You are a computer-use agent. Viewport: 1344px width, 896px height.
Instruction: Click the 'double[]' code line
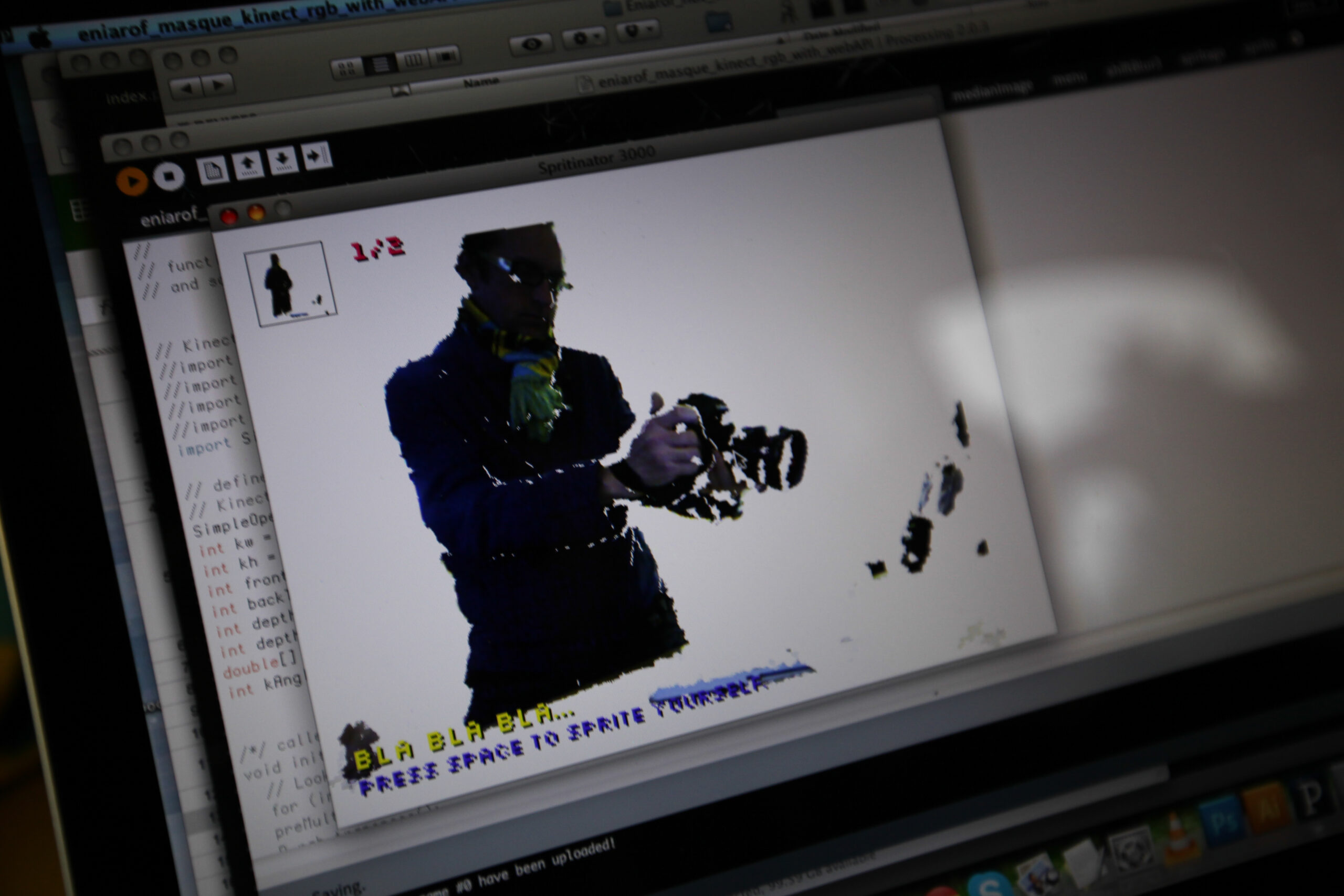(260, 665)
